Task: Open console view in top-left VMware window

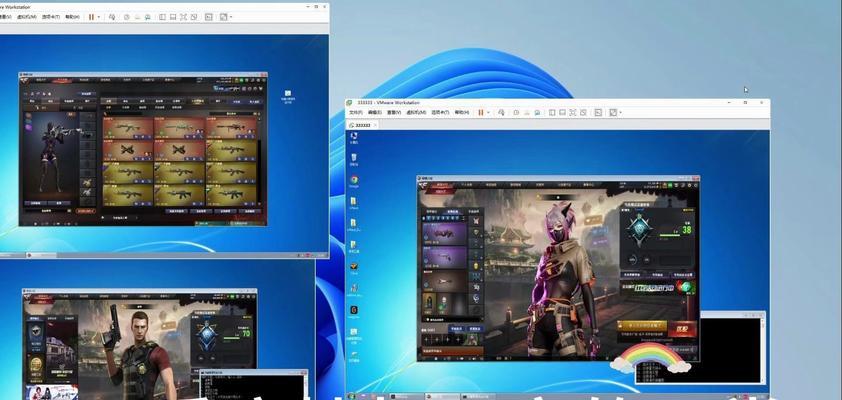Action: pyautogui.click(x=208, y=17)
